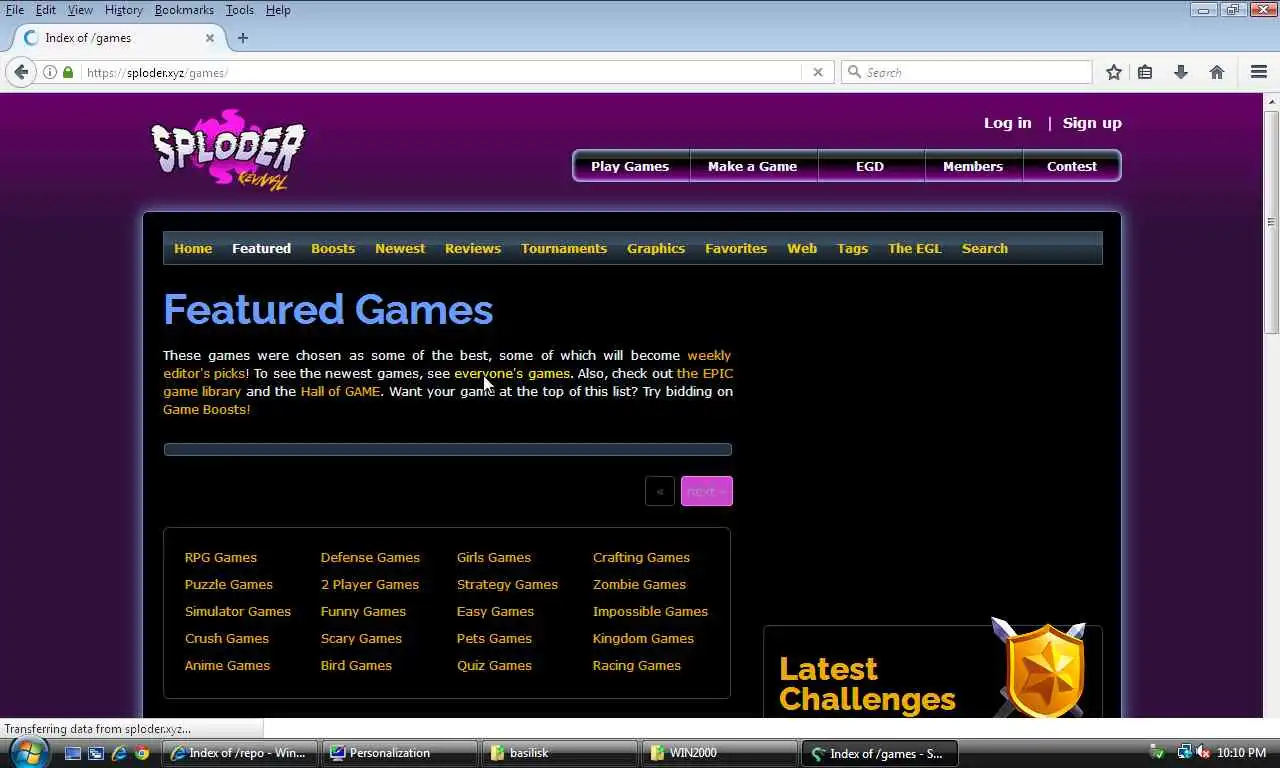The height and width of the screenshot is (768, 1280).
Task: Click the everyone's games link
Action: click(x=512, y=373)
